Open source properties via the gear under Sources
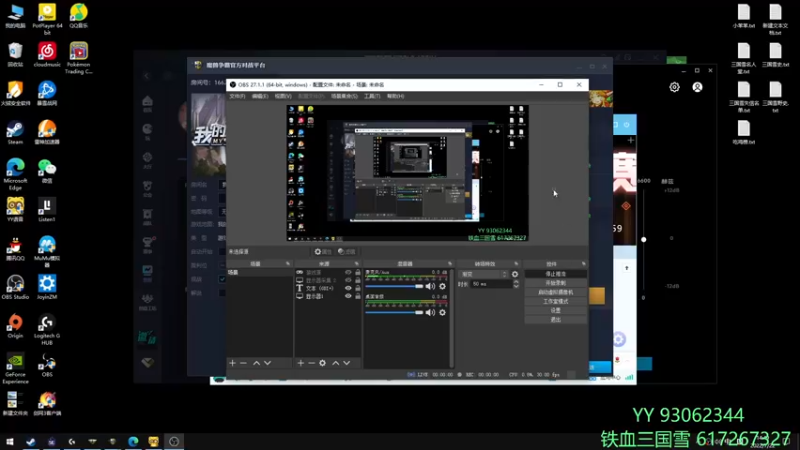This screenshot has width=800, height=450. click(322, 363)
